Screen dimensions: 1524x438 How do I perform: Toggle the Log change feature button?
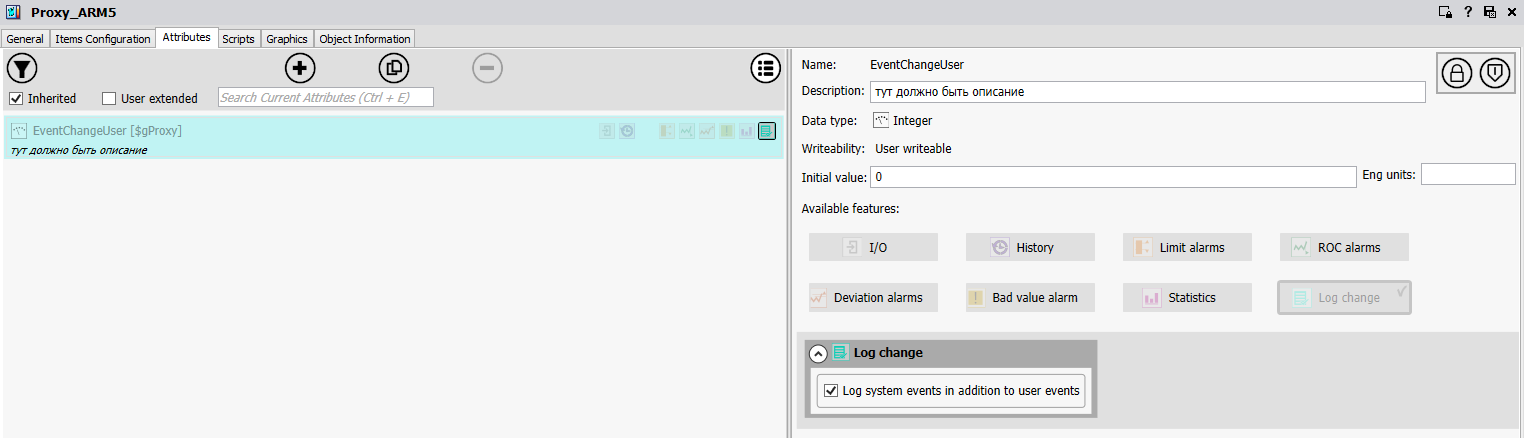pyautogui.click(x=1343, y=298)
